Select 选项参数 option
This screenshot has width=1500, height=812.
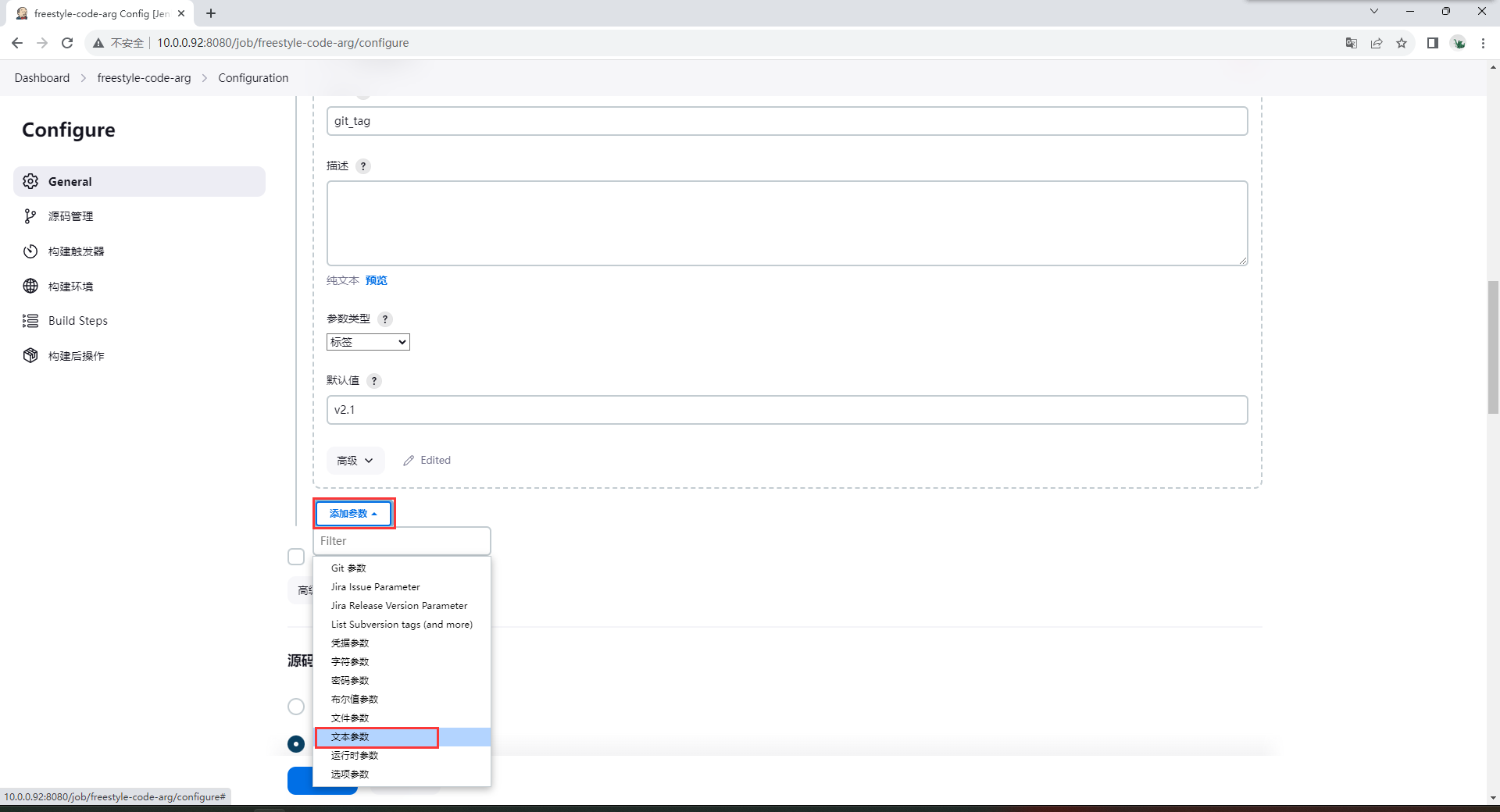coord(402,775)
